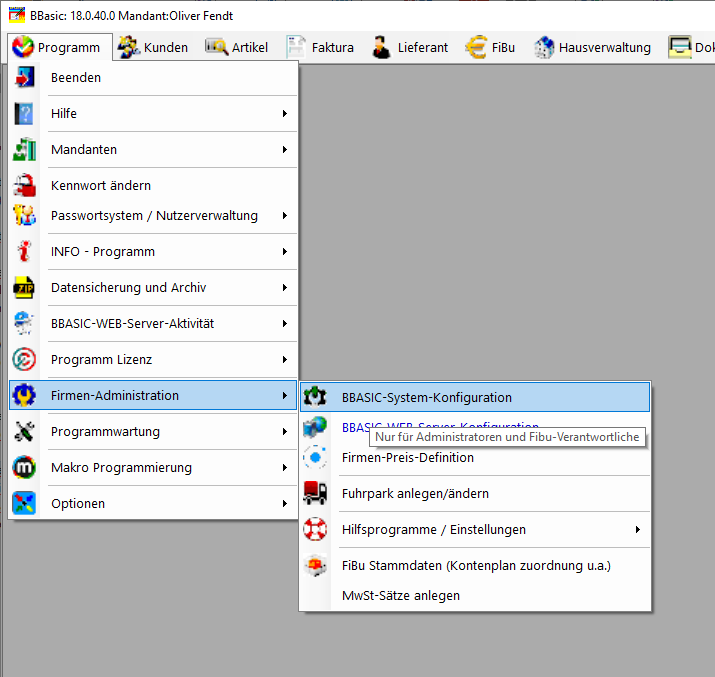Click the Makro Programmierung 'm' icon

tap(24, 468)
